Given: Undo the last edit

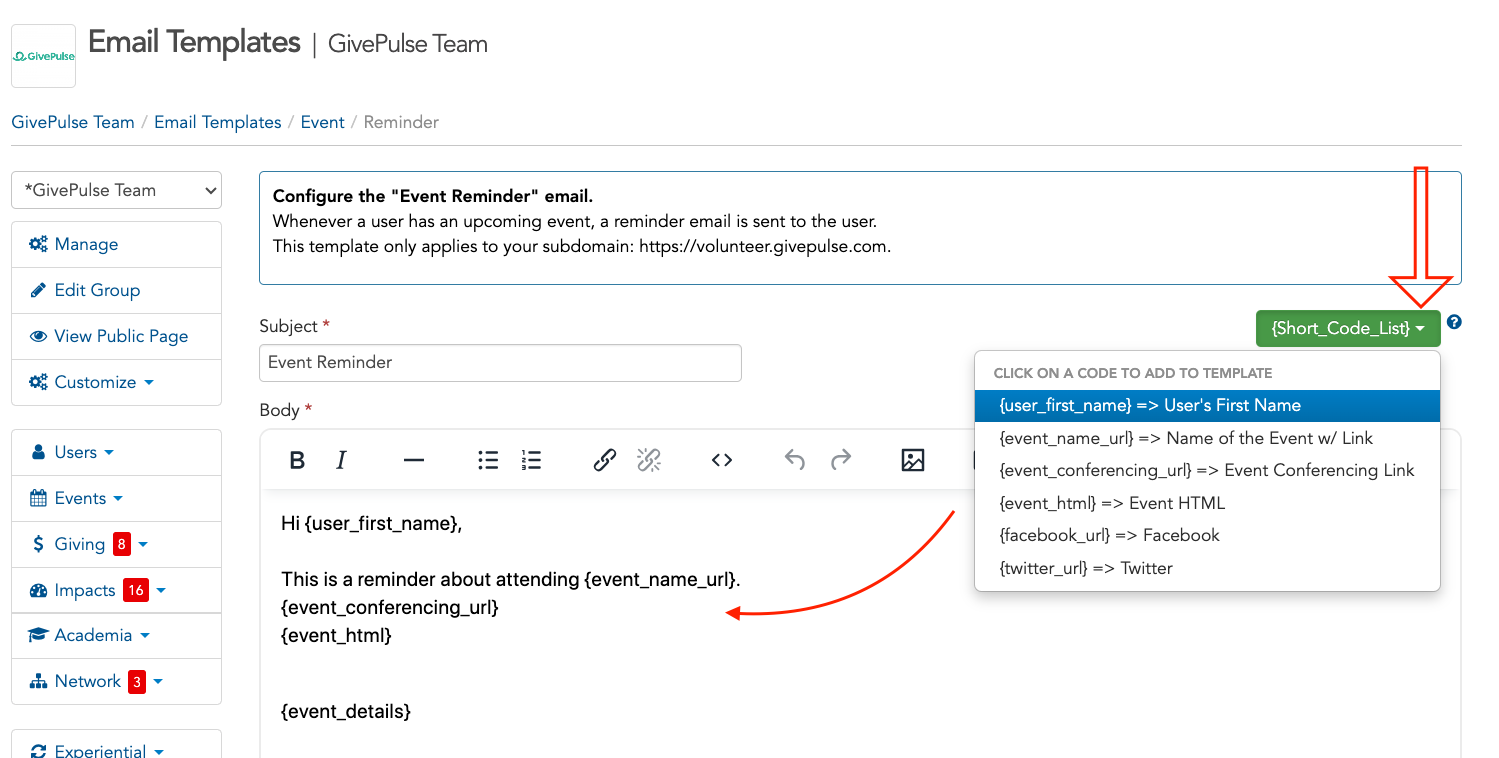Looking at the screenshot, I should point(795,460).
